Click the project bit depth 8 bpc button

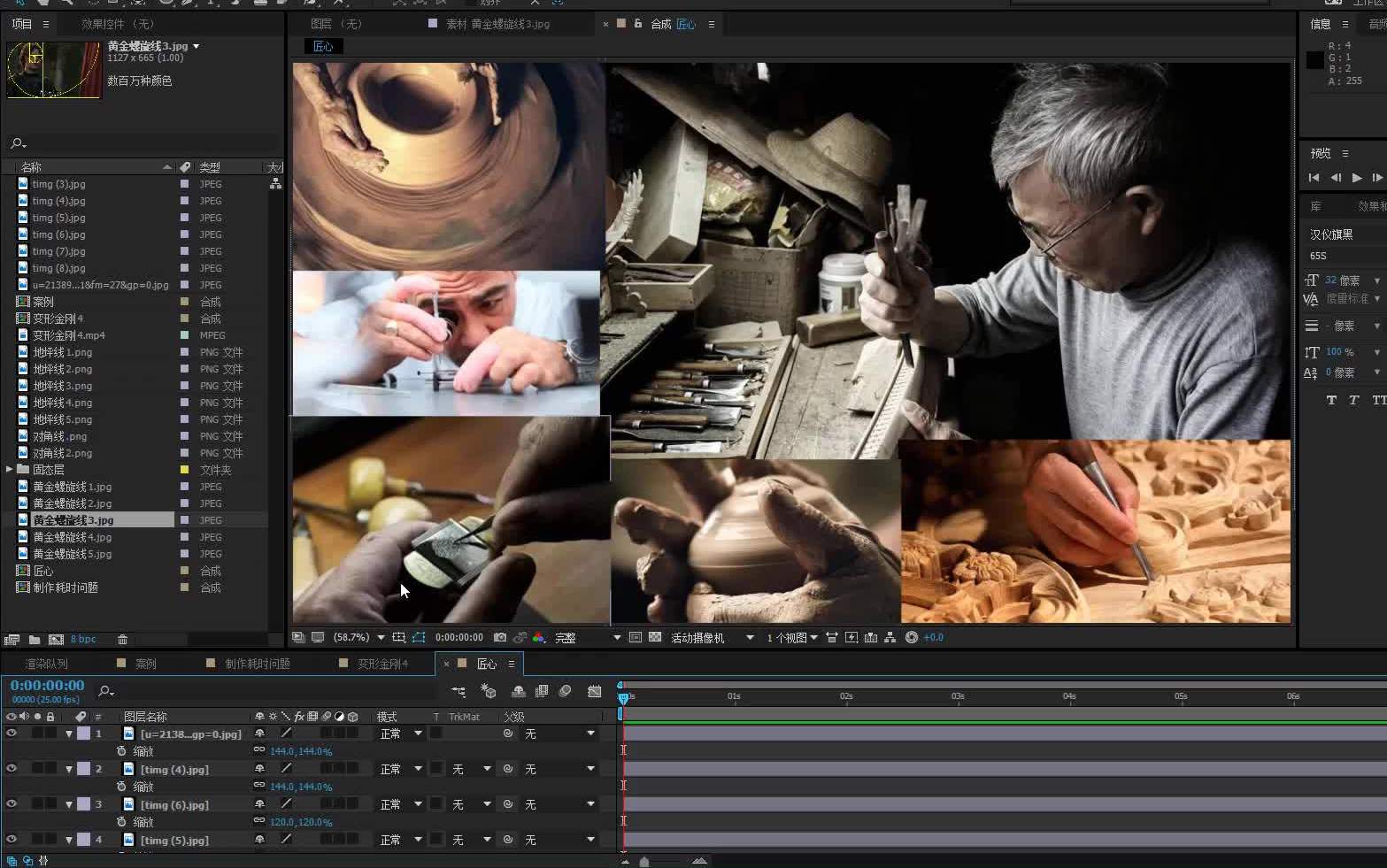click(x=83, y=639)
